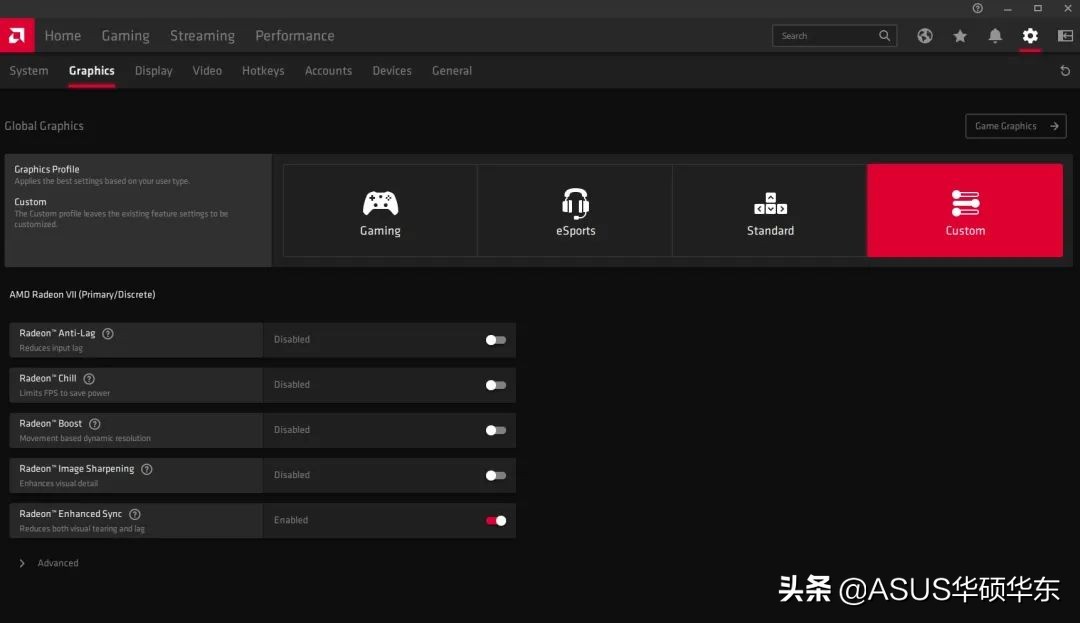Image resolution: width=1080 pixels, height=623 pixels.
Task: Open the Game Graphics button
Action: click(x=1015, y=126)
